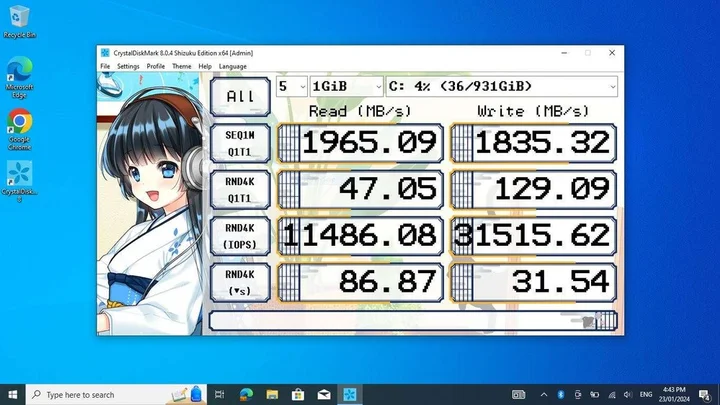Click the Write (MB/s) column header

[x=533, y=111]
